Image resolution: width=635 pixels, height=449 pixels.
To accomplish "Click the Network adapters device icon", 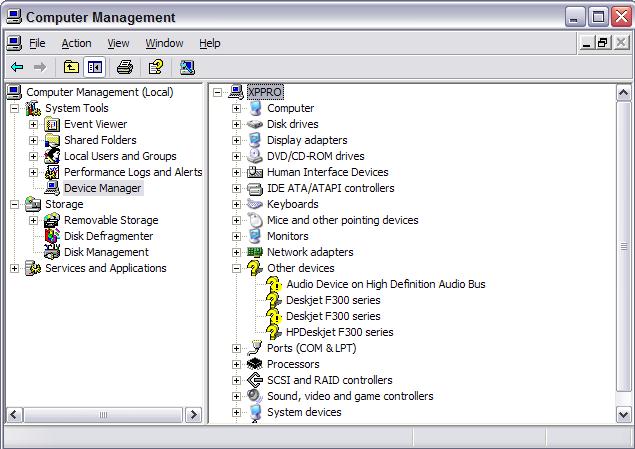I will pyautogui.click(x=255, y=252).
